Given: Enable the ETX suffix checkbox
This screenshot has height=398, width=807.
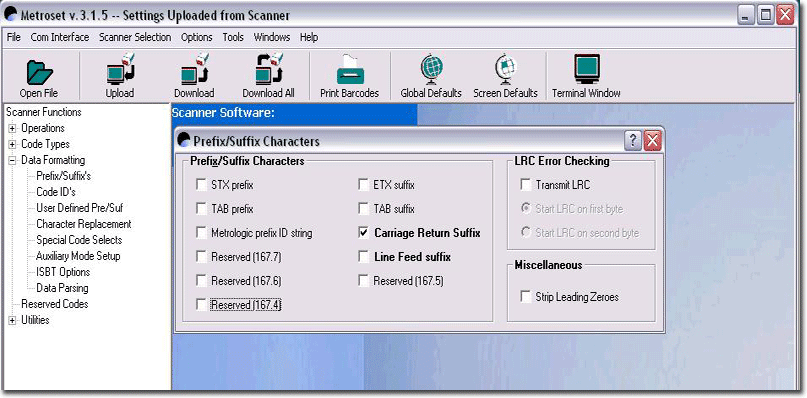Looking at the screenshot, I should pos(364,184).
